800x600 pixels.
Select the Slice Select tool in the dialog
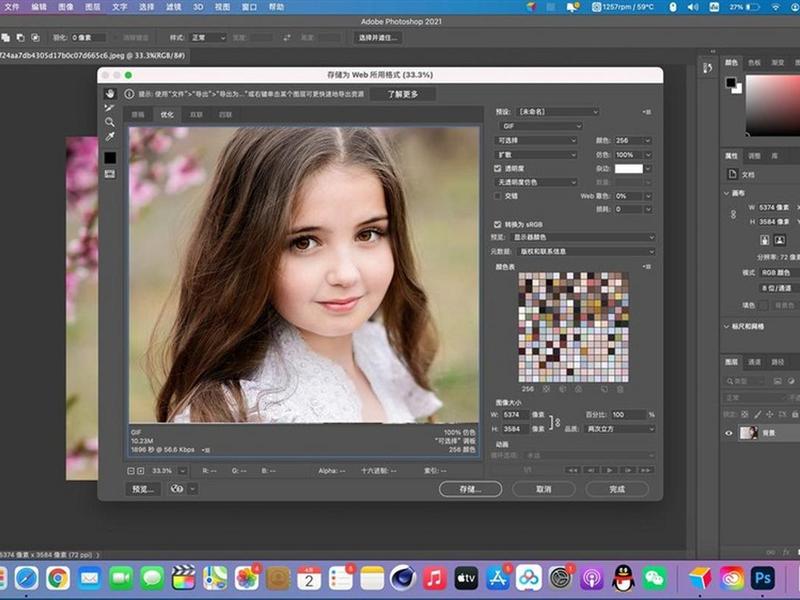click(x=110, y=108)
